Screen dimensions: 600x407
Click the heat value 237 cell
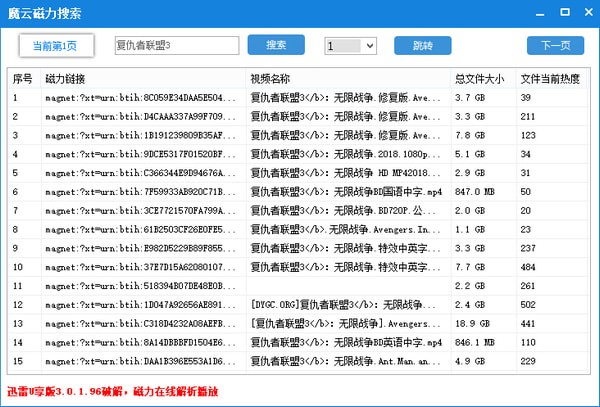(528, 248)
